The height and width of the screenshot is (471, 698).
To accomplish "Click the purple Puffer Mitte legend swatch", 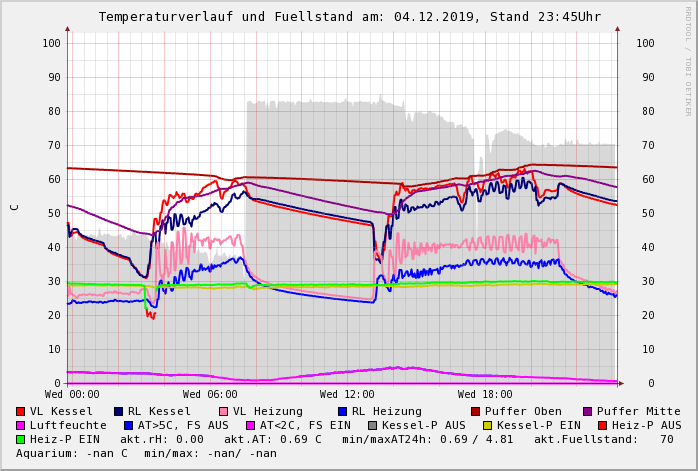I will [x=588, y=411].
